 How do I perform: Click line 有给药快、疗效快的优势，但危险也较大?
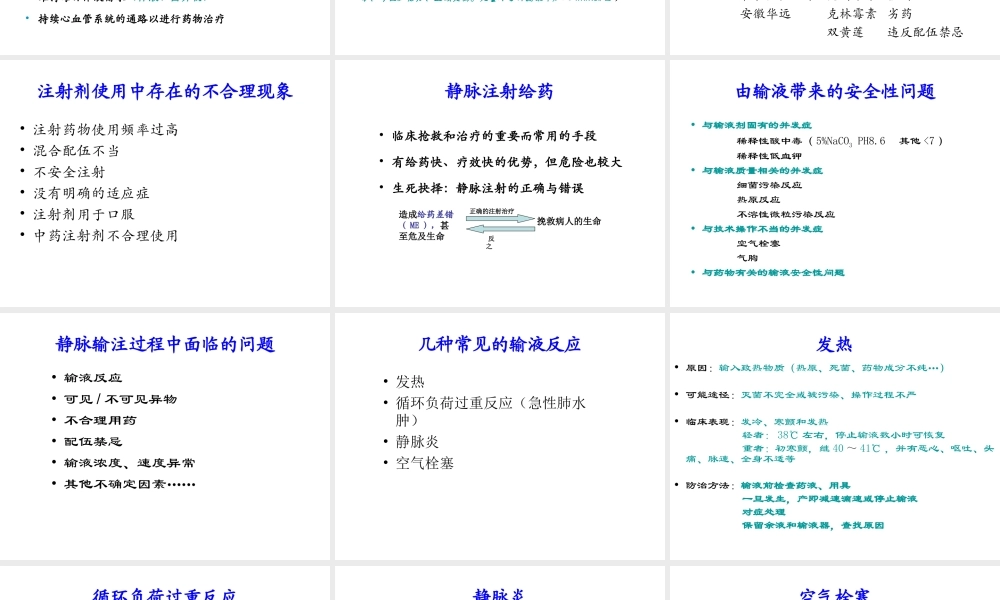coord(507,162)
